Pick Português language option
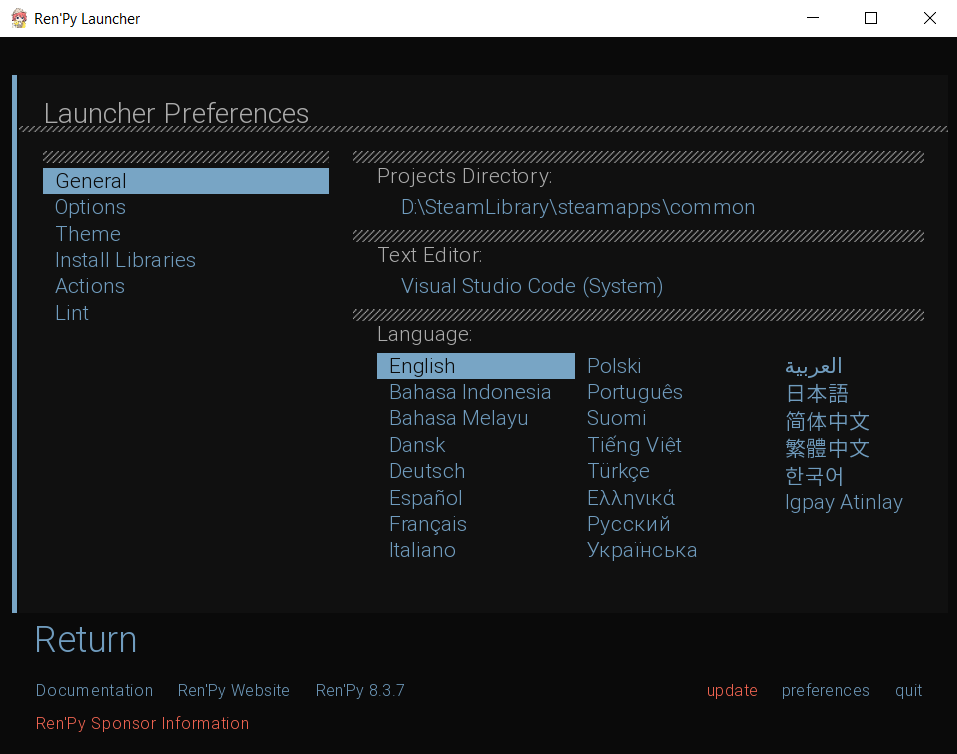Screen dimensions: 957x754 point(635,392)
